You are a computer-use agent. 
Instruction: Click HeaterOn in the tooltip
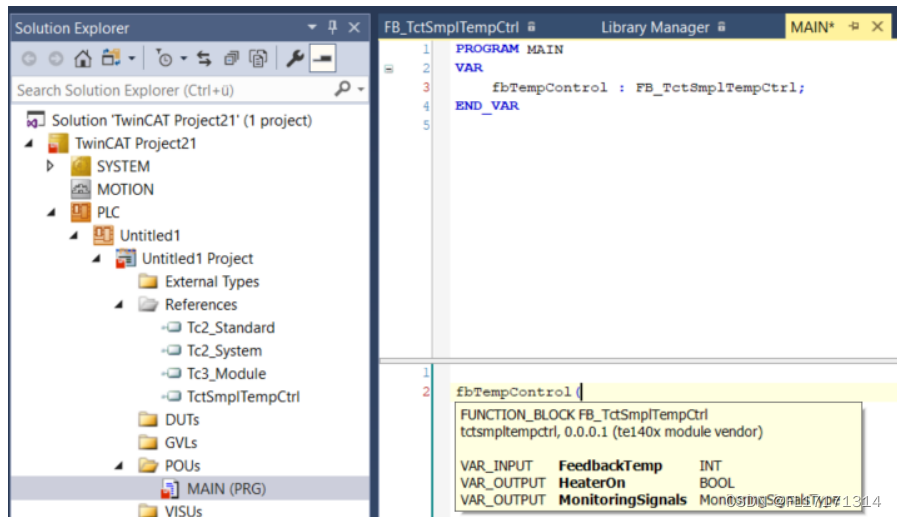[x=592, y=483]
